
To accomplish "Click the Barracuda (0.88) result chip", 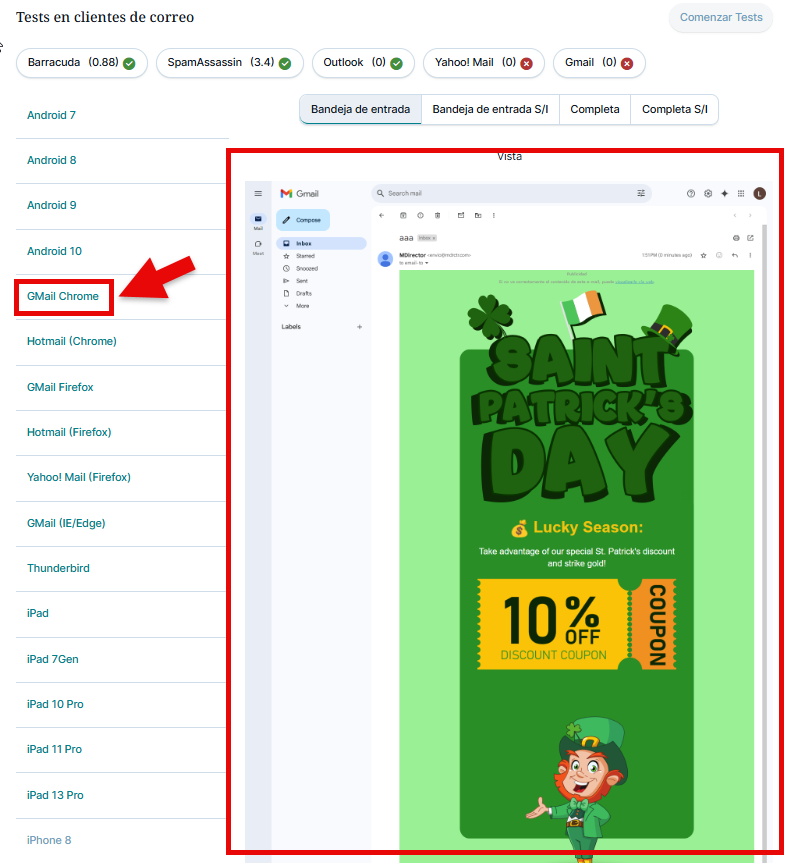I will [x=81, y=62].
